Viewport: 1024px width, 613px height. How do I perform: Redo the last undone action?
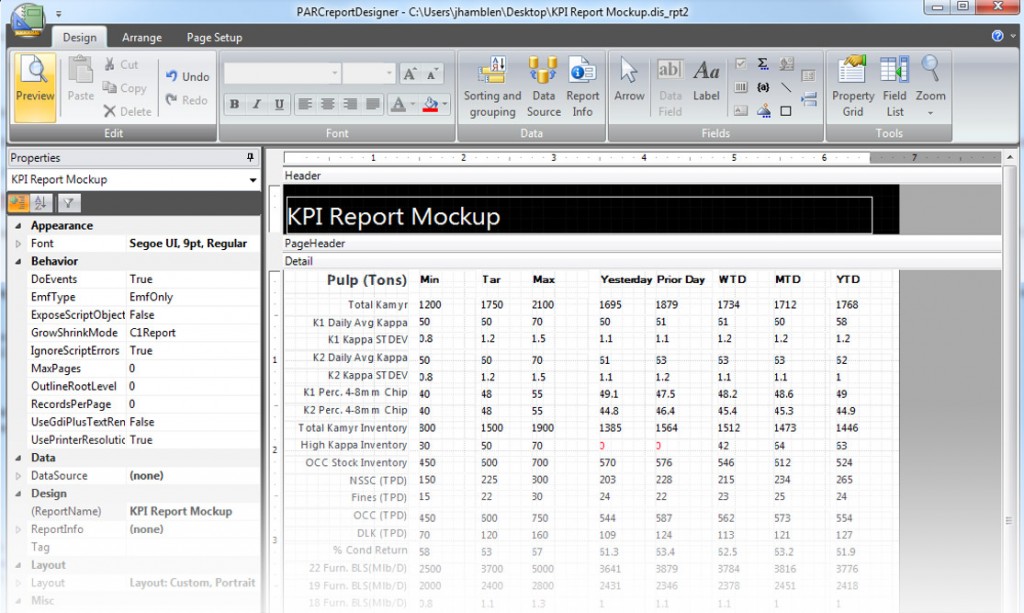(187, 100)
